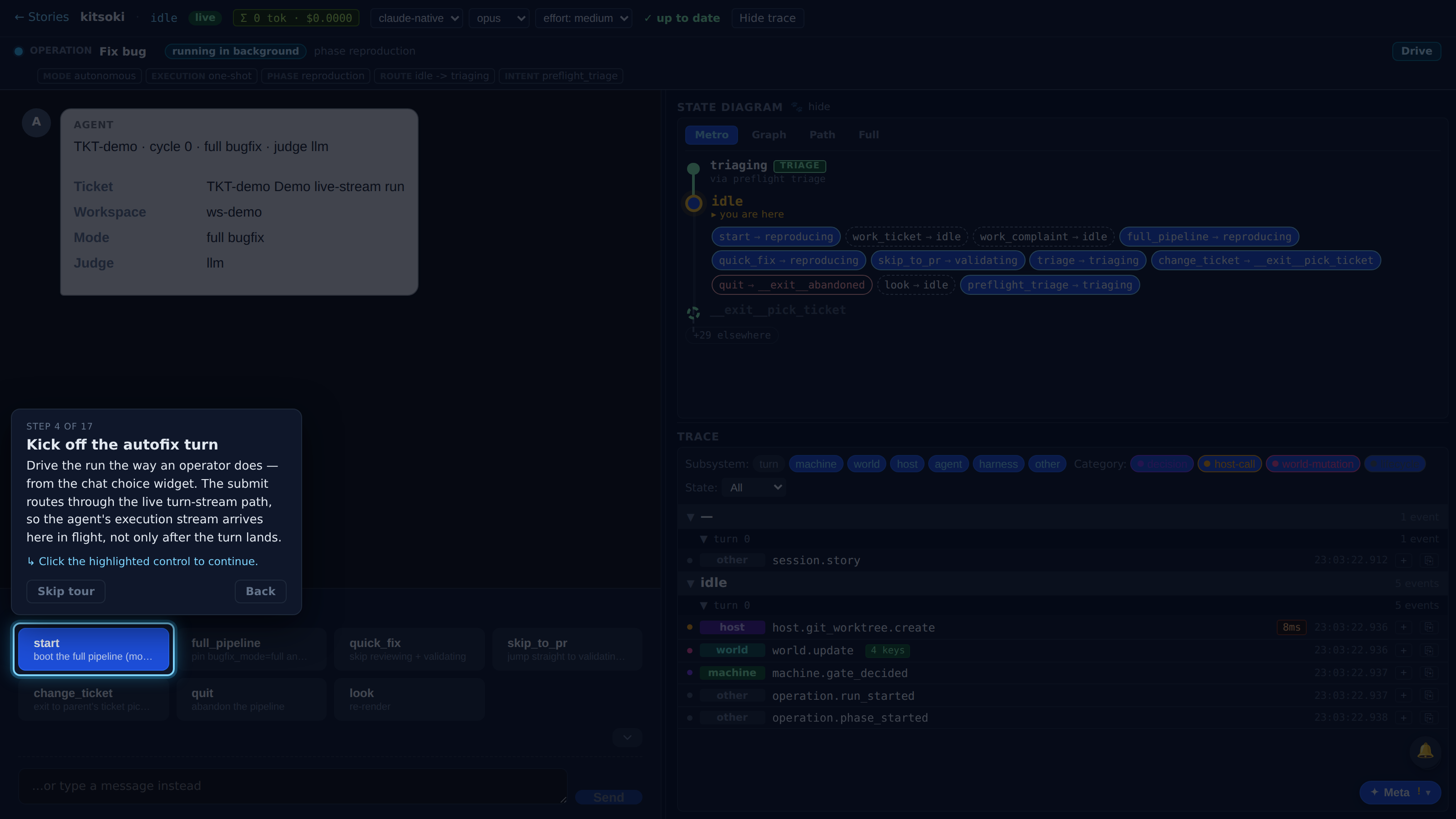The height and width of the screenshot is (819, 1456).
Task: Select the Metro diagram tab
Action: point(712,135)
